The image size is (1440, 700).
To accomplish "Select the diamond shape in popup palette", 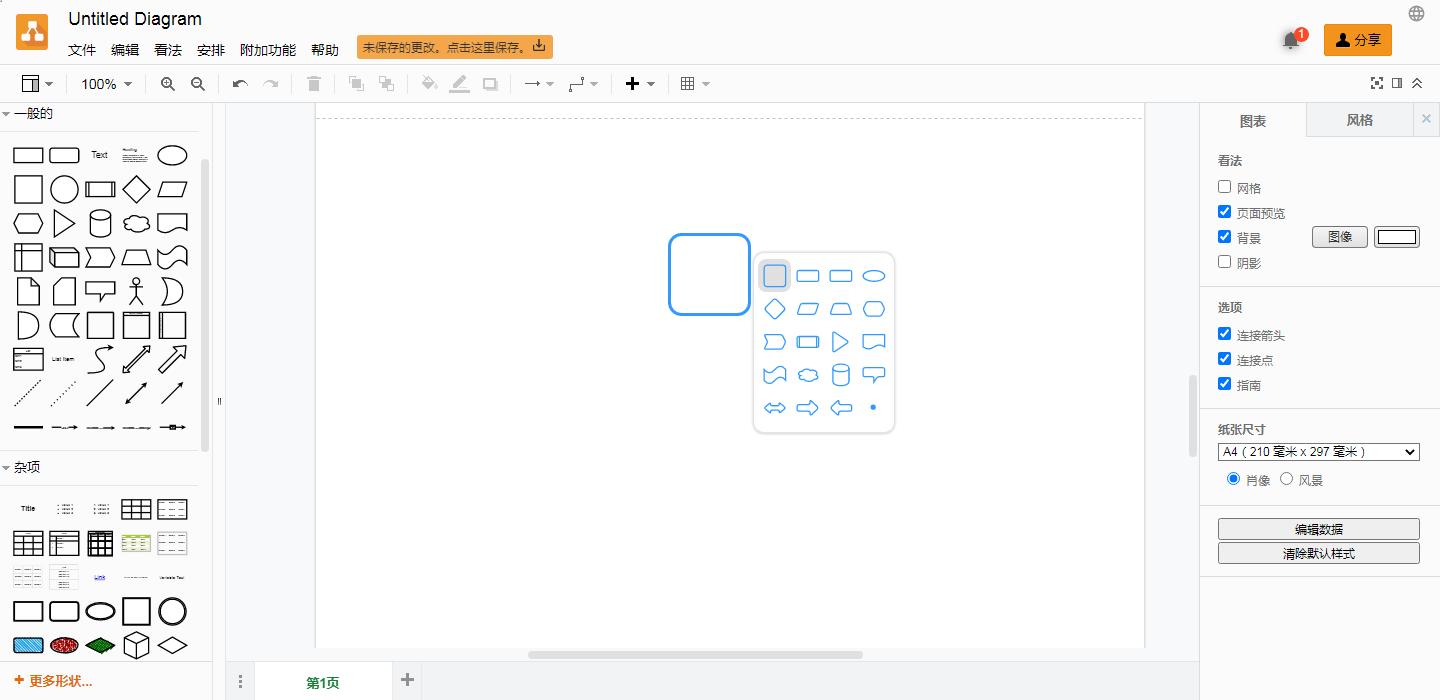I will click(775, 309).
